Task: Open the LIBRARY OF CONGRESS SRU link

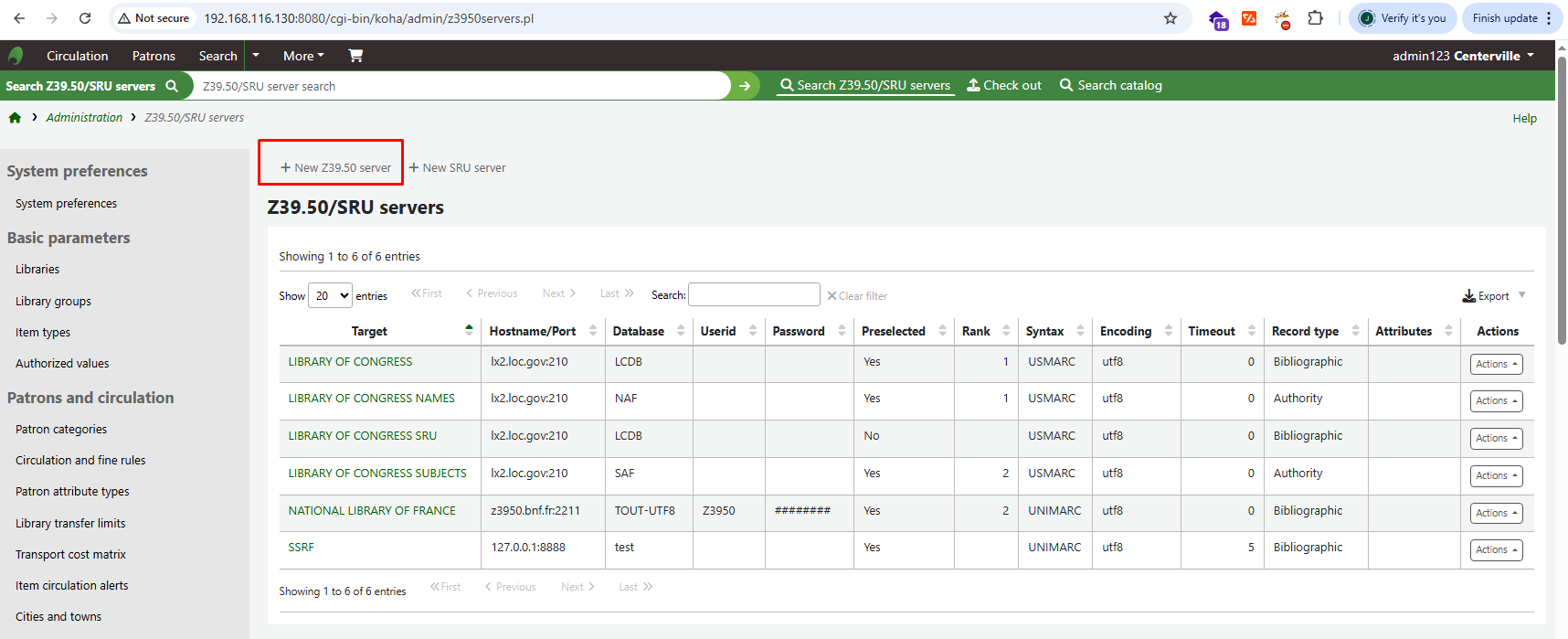Action: click(x=362, y=436)
